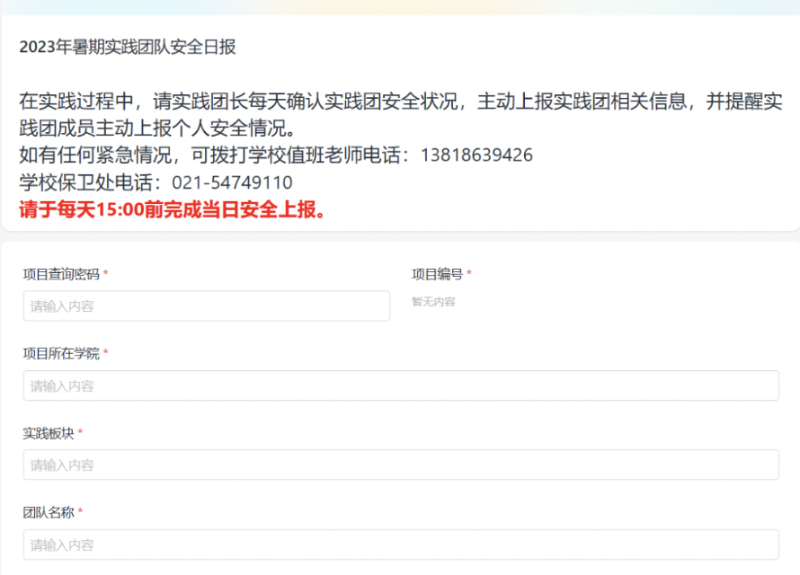Click the 团队名称 input field

tap(401, 545)
